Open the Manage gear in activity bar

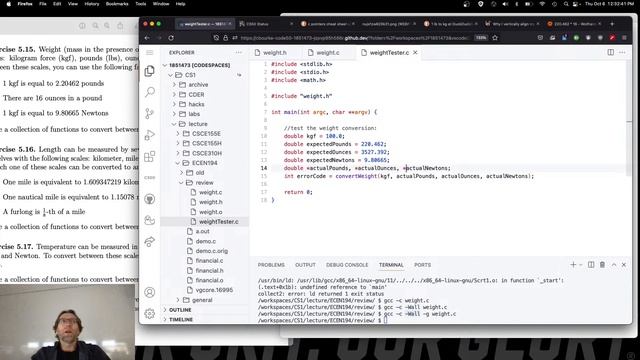pos(150,313)
